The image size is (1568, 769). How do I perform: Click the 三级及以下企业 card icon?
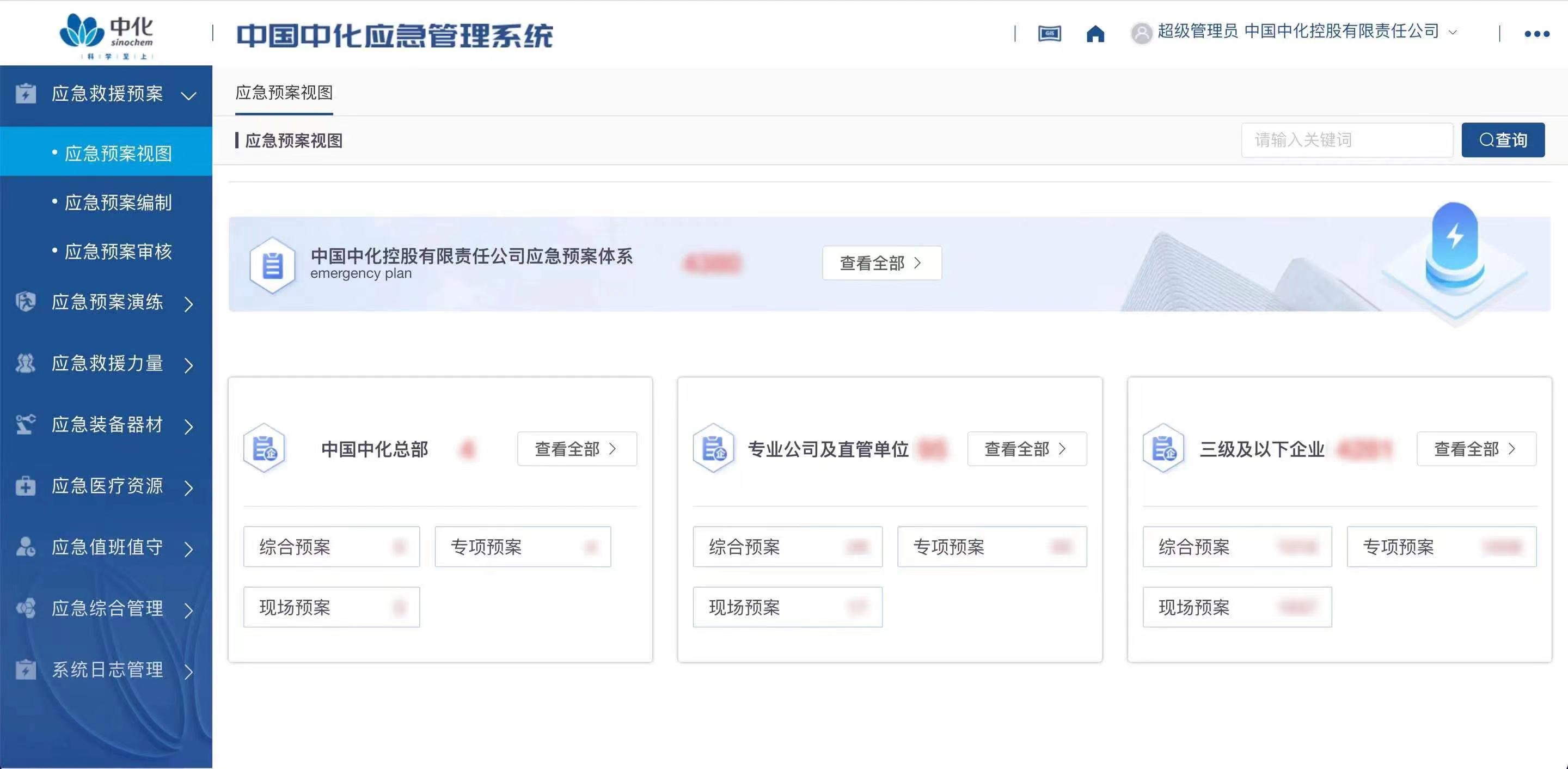pyautogui.click(x=1163, y=448)
